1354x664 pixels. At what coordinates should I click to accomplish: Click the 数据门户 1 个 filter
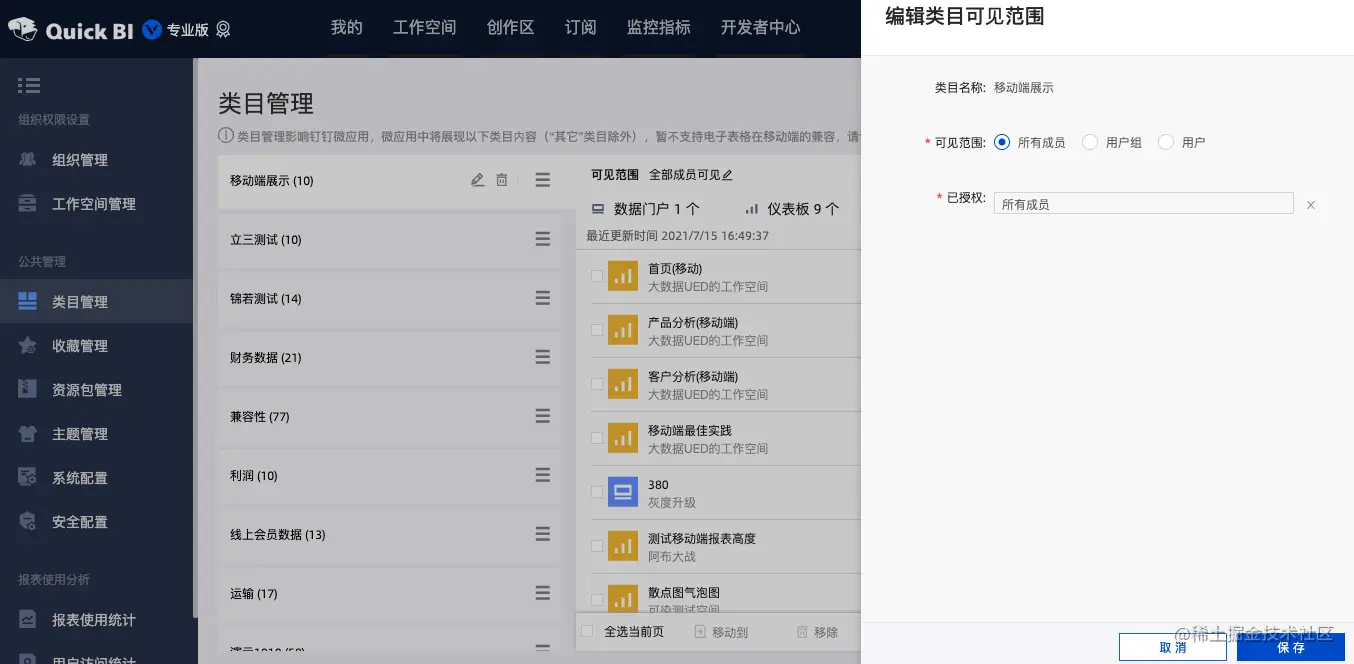[646, 209]
